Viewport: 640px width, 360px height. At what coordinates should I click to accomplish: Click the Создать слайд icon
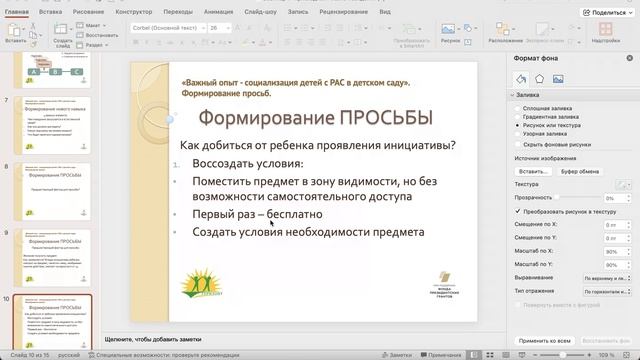point(60,29)
